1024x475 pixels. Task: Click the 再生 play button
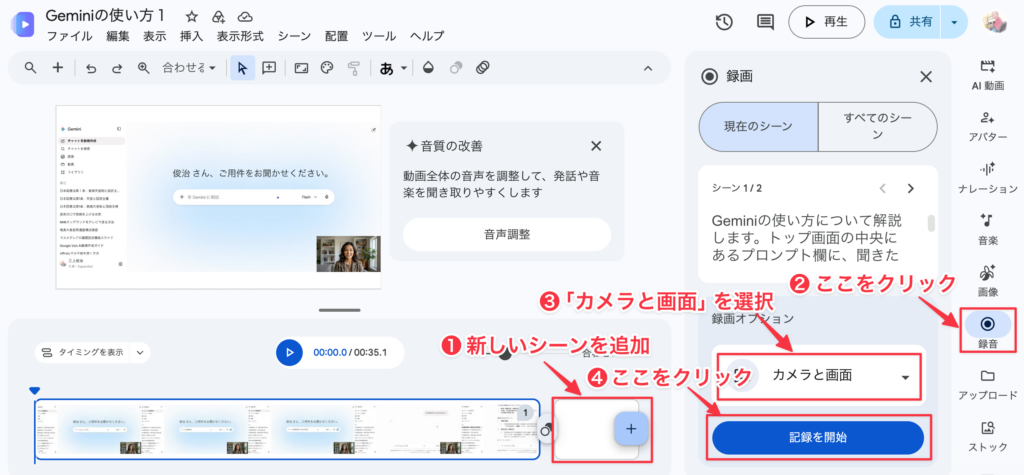pos(826,22)
